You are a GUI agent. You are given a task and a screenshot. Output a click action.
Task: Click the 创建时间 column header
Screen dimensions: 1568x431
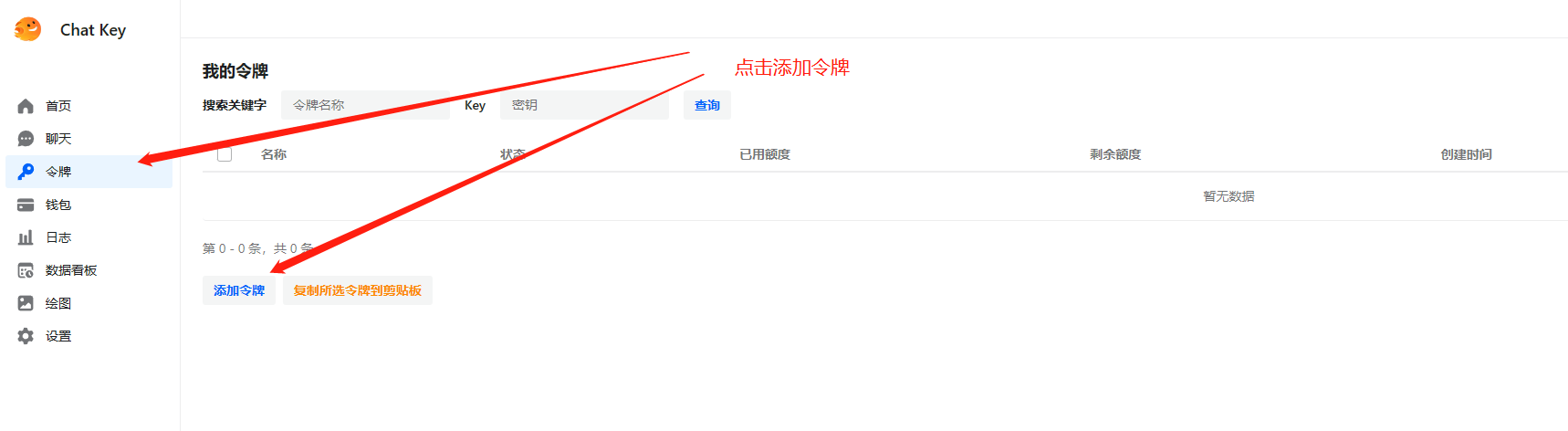(x=1467, y=154)
